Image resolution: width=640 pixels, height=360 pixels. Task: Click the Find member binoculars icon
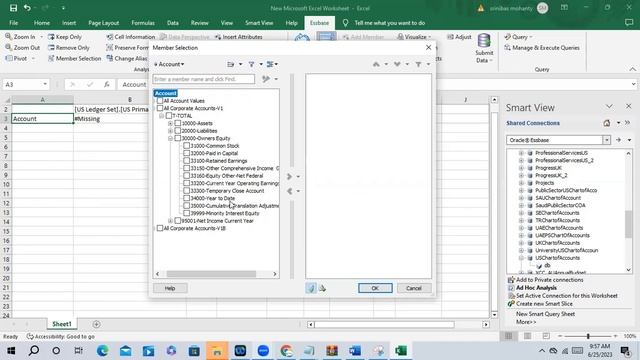[266, 79]
